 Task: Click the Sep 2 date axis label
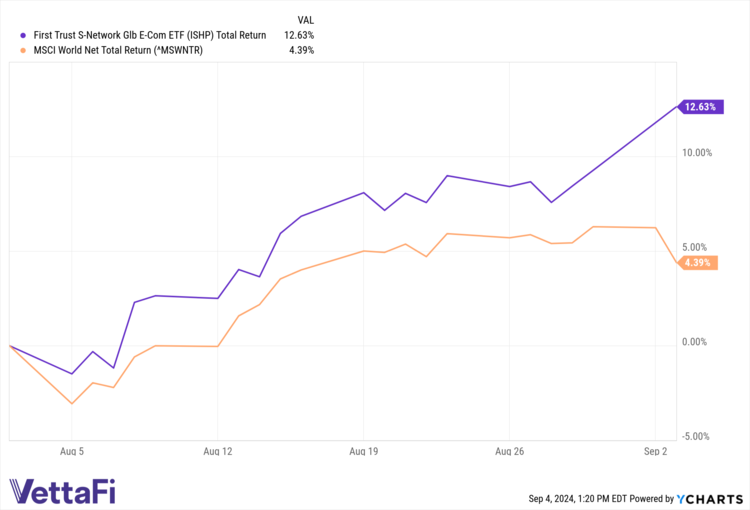coord(656,452)
